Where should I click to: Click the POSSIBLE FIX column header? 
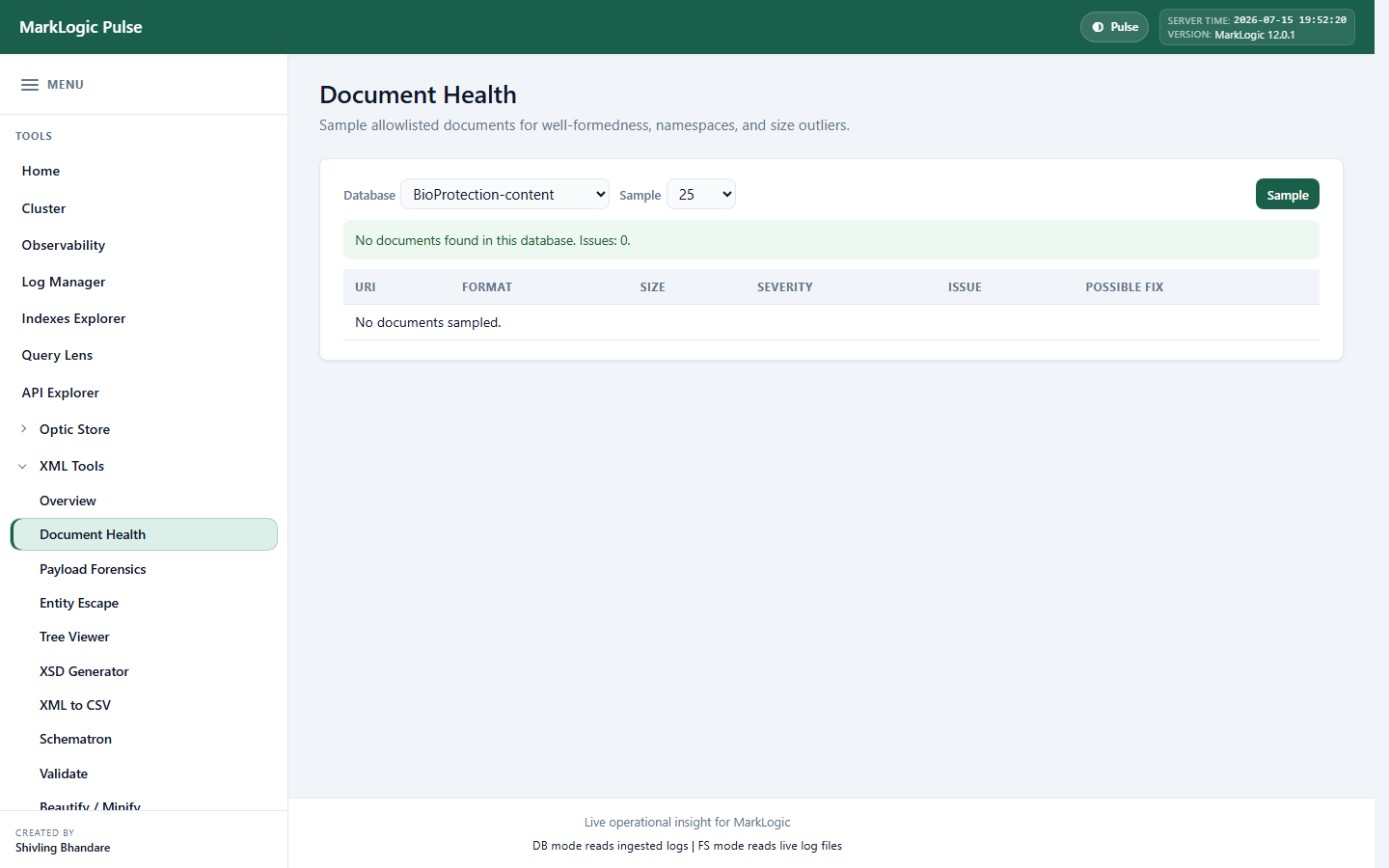(x=1125, y=287)
